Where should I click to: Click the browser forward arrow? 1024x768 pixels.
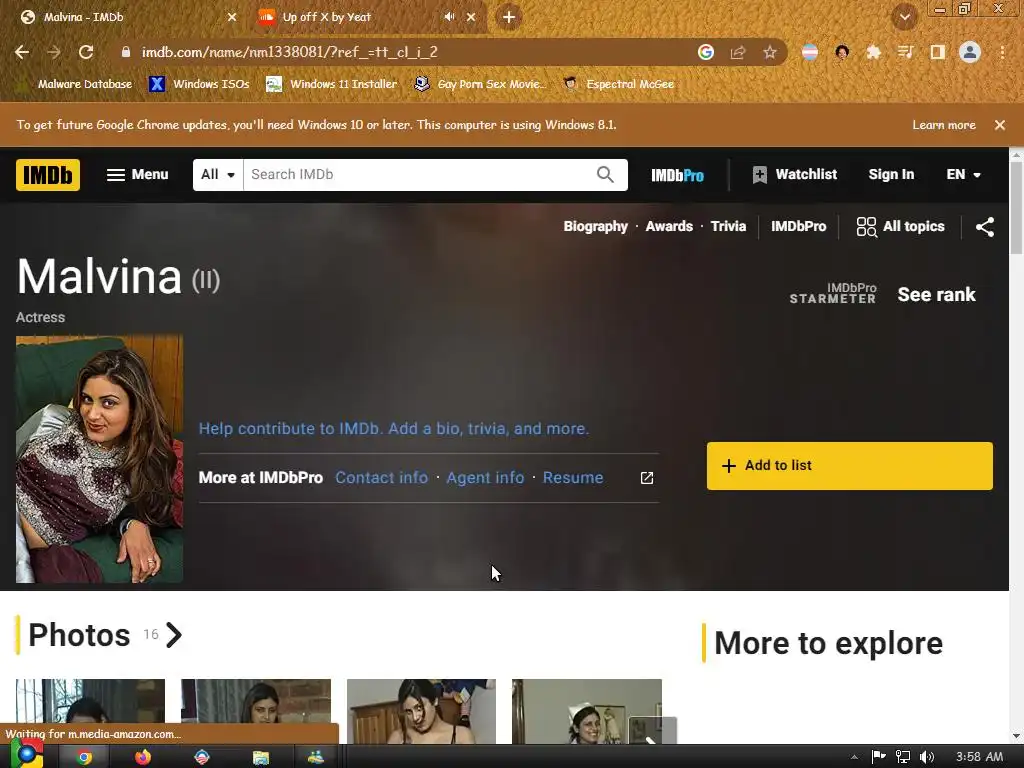pos(54,52)
